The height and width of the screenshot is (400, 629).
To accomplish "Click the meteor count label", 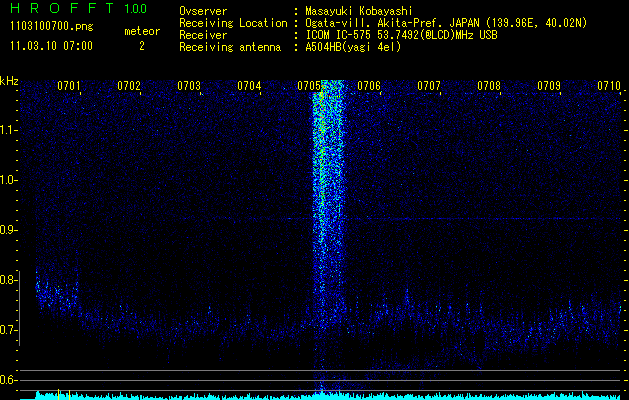I will pyautogui.click(x=142, y=31).
